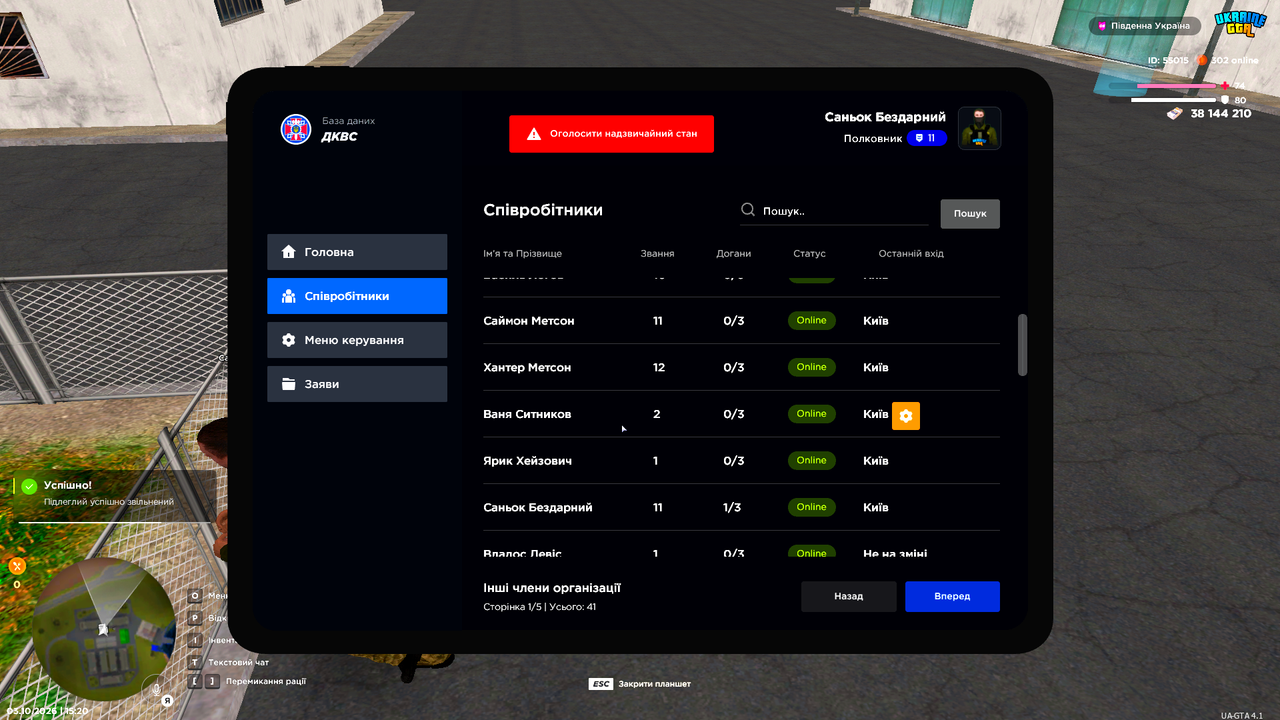Click the folder icon next to Заяви
Viewport: 1280px width, 720px height.
click(x=288, y=384)
